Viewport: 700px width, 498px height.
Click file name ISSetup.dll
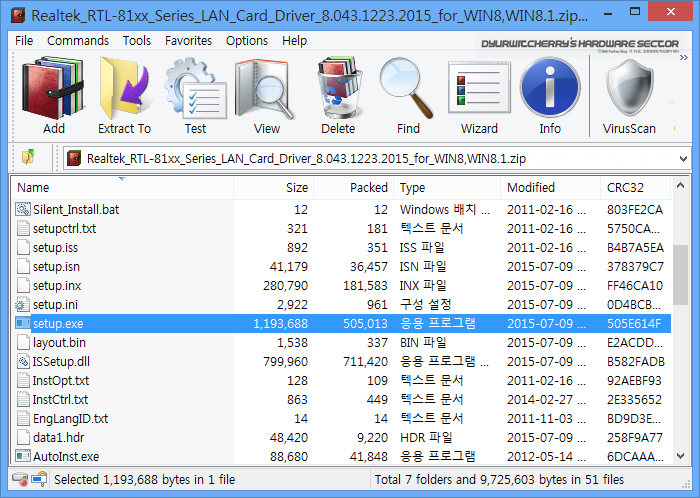point(61,361)
